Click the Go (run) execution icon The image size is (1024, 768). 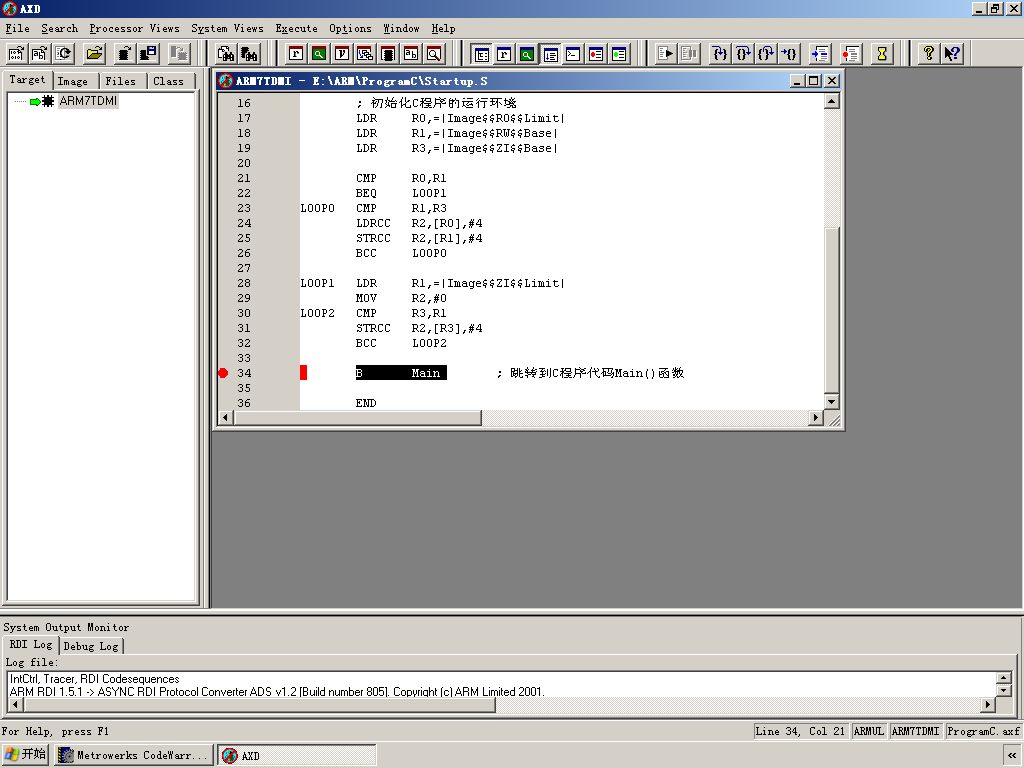665,54
